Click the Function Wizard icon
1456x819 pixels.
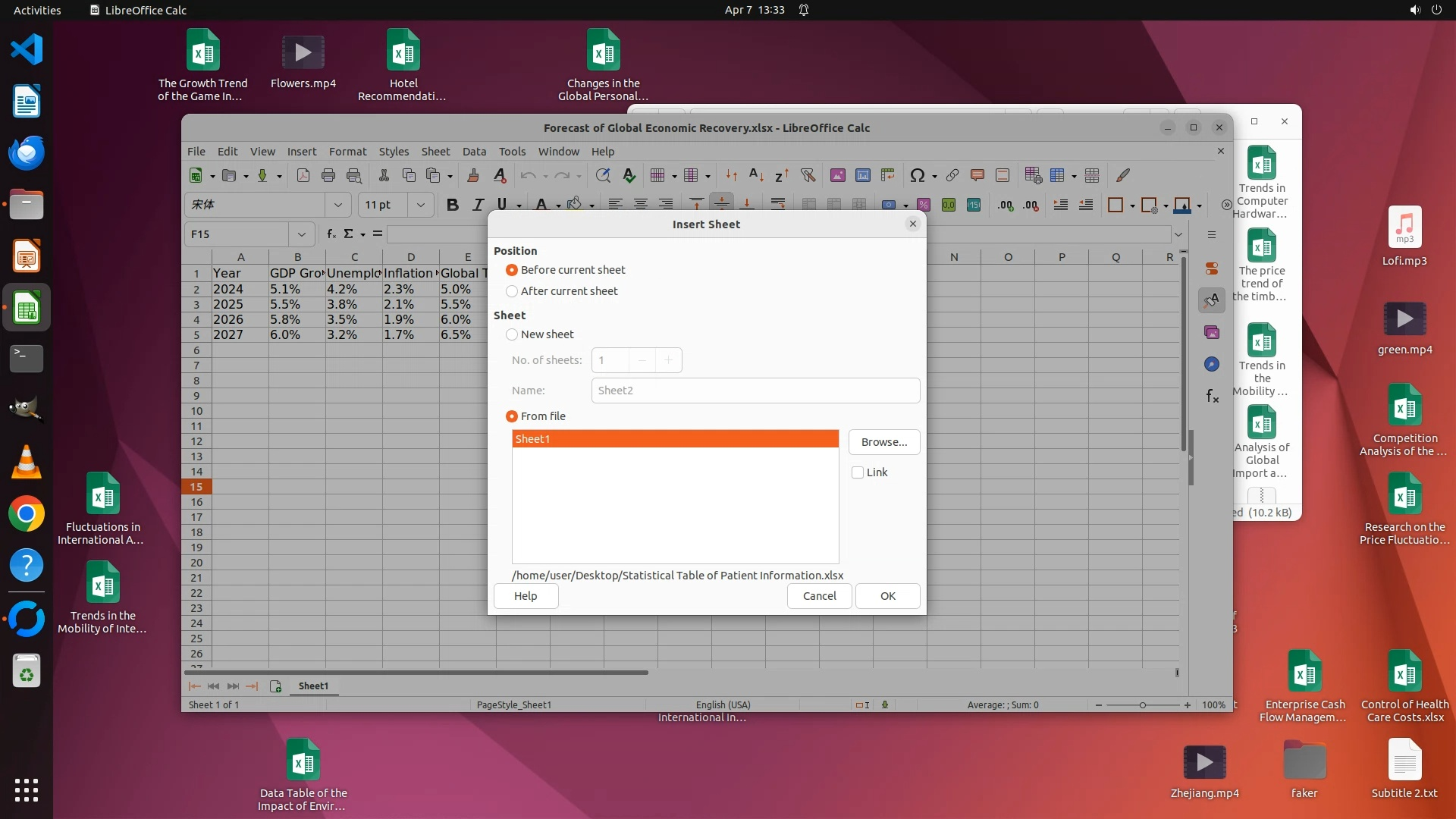[331, 234]
